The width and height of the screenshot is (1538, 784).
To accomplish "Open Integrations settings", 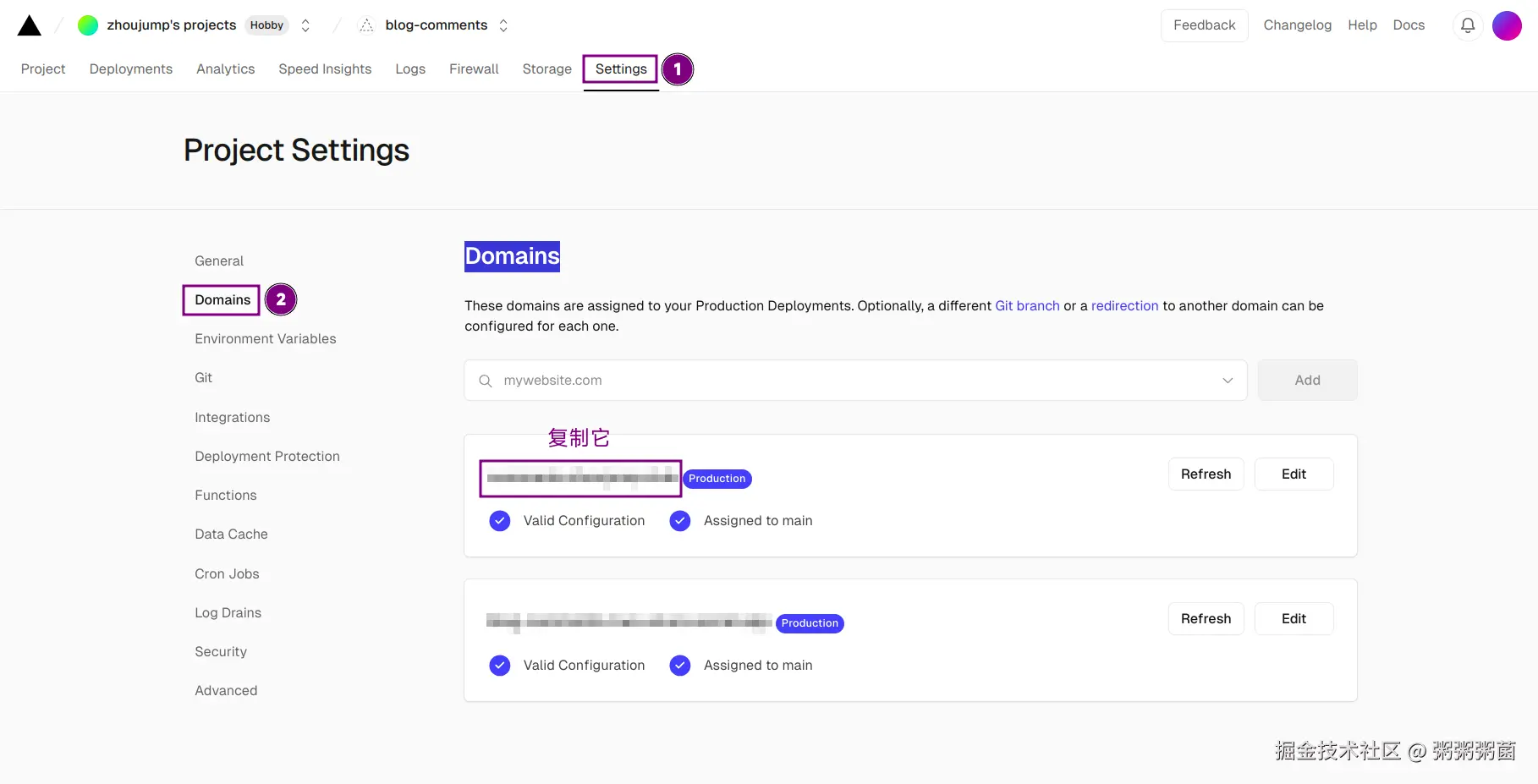I will 233,418.
